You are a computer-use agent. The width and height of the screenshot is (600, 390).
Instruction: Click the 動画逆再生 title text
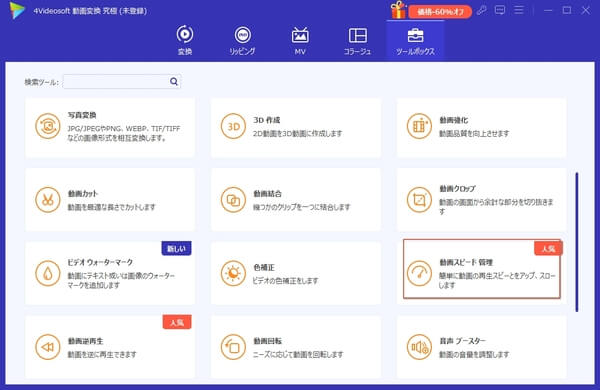click(x=86, y=341)
